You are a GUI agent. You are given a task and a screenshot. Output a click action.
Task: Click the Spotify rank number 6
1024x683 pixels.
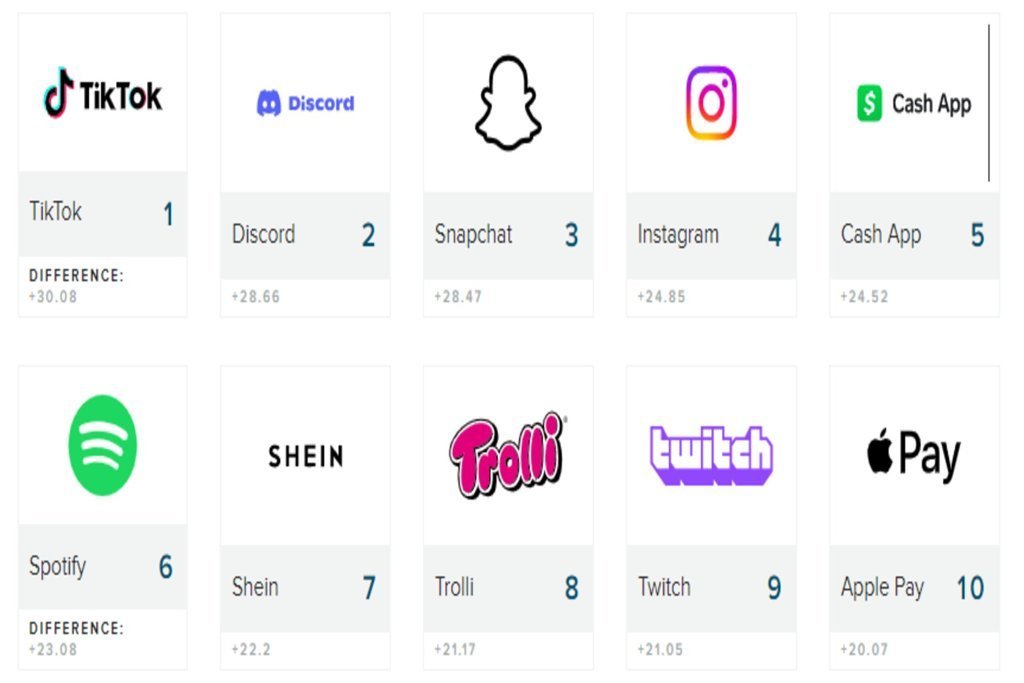point(165,567)
